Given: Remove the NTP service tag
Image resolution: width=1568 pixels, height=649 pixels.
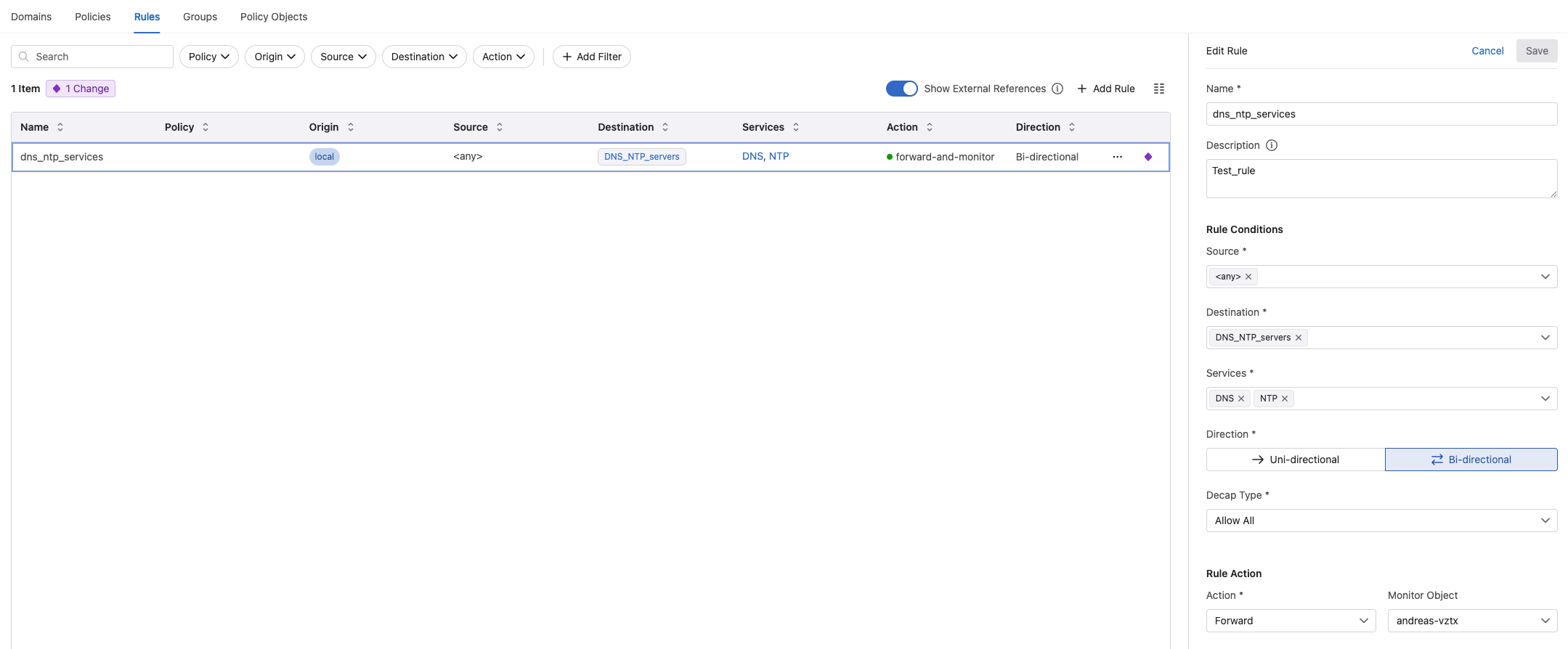Looking at the screenshot, I should click(1285, 399).
